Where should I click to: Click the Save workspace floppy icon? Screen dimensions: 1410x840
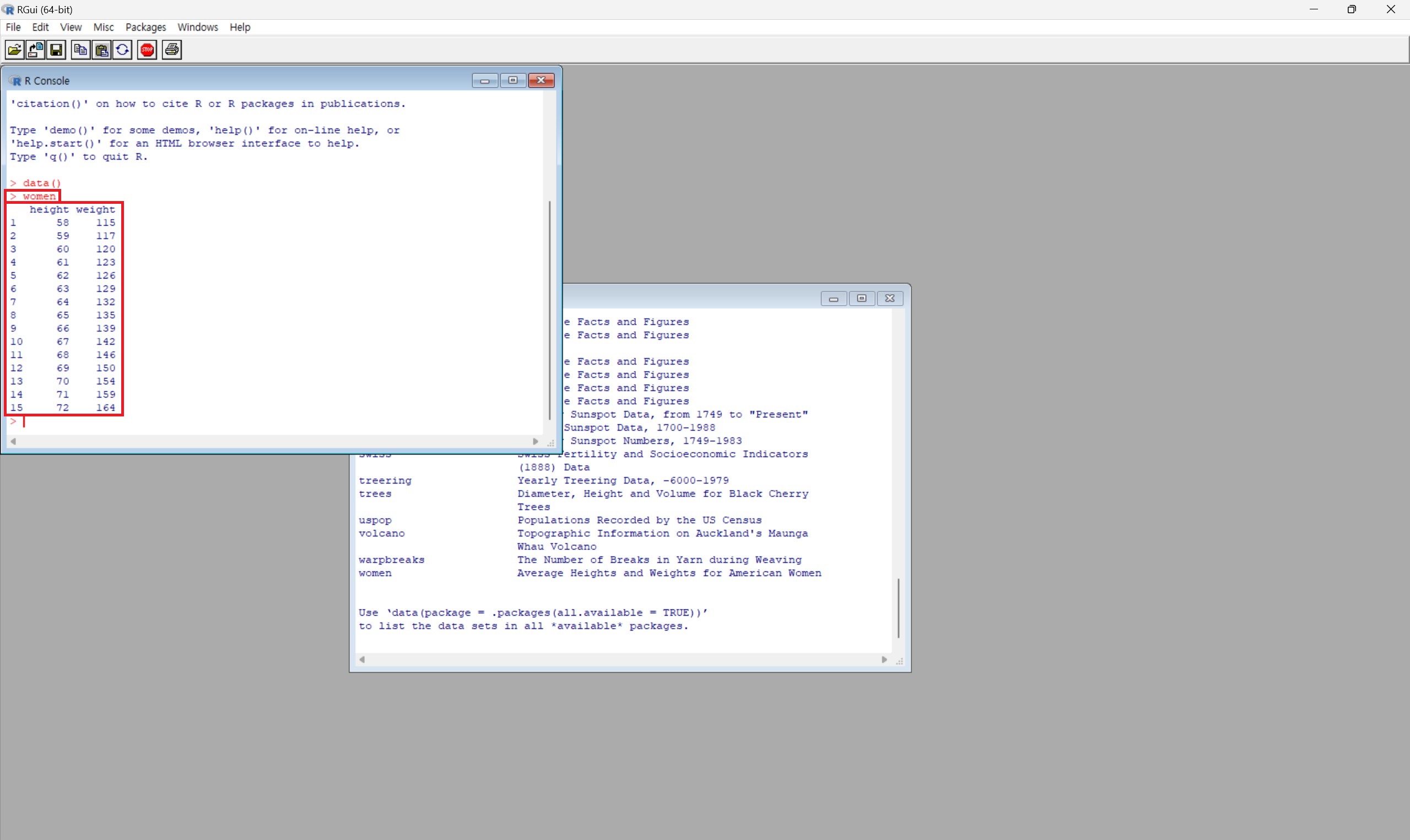click(x=57, y=50)
